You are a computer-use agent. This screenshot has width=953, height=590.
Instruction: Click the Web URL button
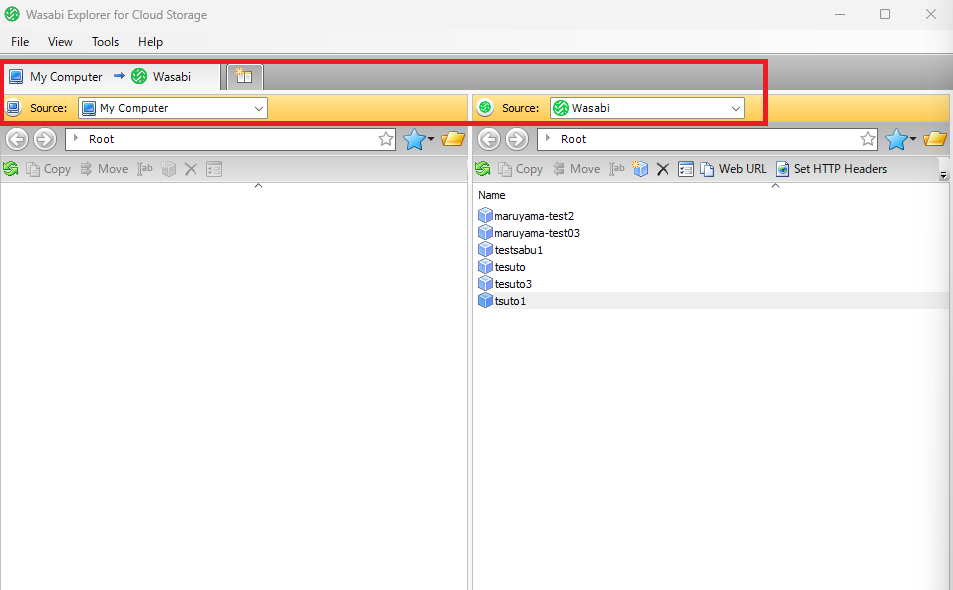coord(734,169)
